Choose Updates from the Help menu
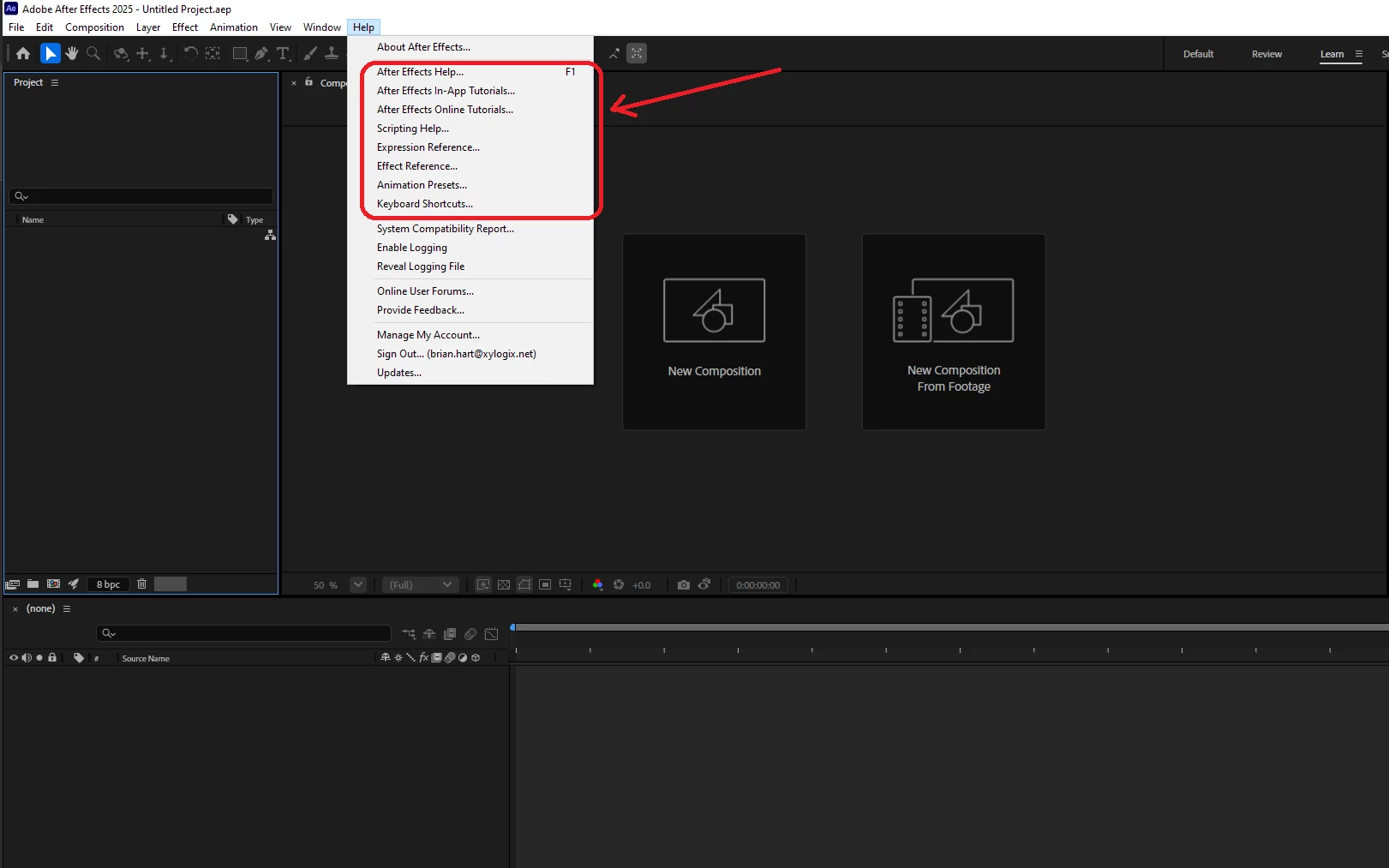Viewport: 1389px width, 868px height. pos(470,373)
